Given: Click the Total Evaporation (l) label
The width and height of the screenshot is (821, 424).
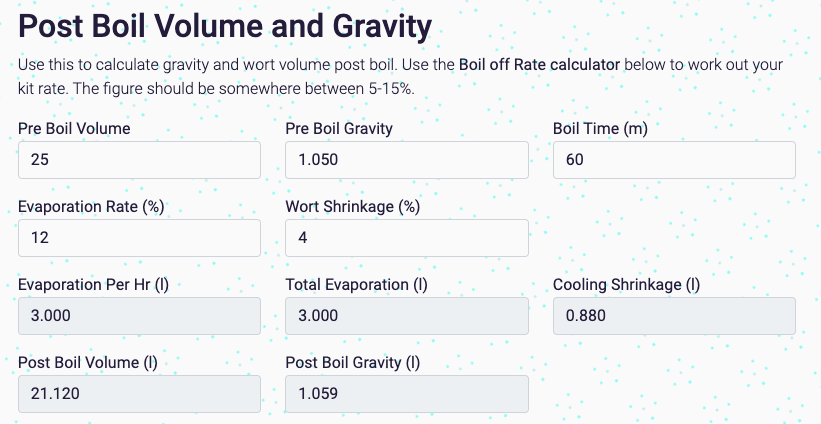Looking at the screenshot, I should point(357,284).
